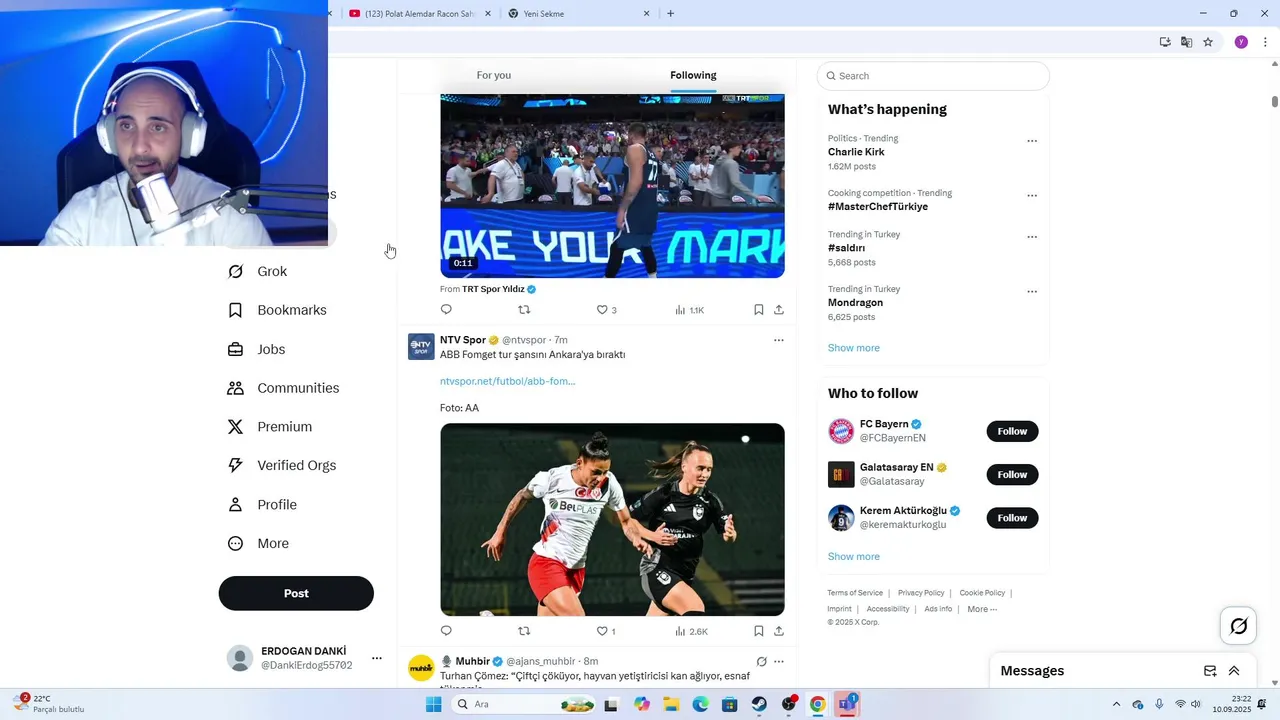Viewport: 1280px width, 720px height.
Task: Open the #MasterChefTürkiye trending topic
Action: click(x=878, y=207)
